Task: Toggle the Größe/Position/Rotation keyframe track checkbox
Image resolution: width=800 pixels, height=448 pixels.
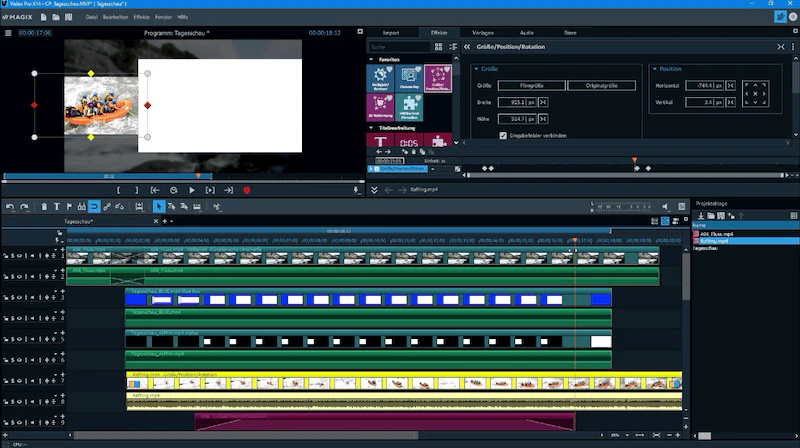Action: (377, 169)
